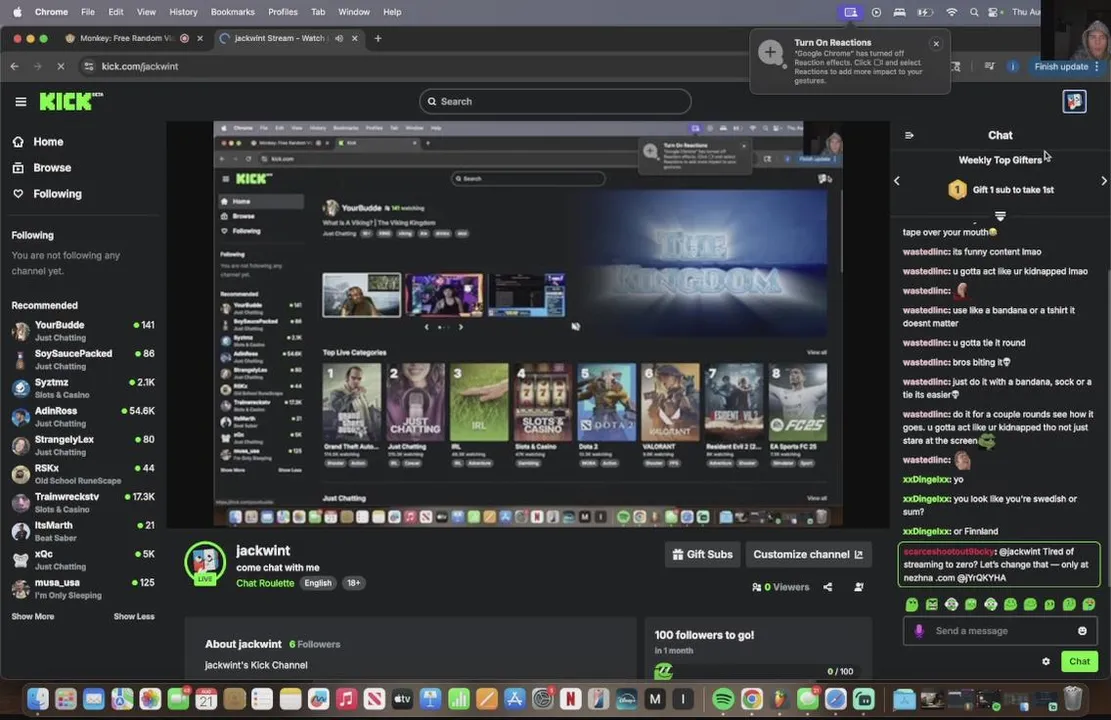The height and width of the screenshot is (720, 1111).
Task: Open the profile avatar menu
Action: (x=1074, y=101)
